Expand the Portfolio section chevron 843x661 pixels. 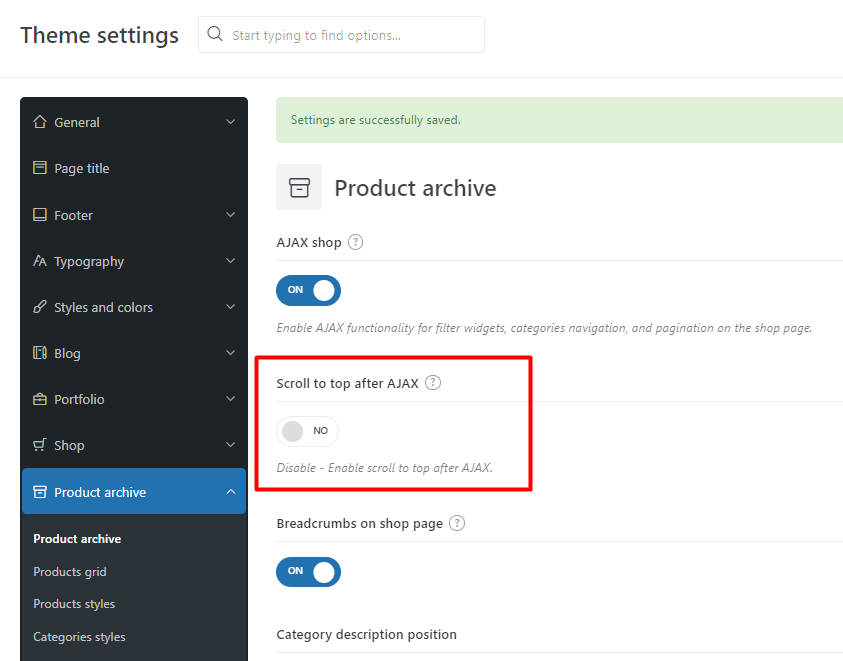pyautogui.click(x=231, y=399)
